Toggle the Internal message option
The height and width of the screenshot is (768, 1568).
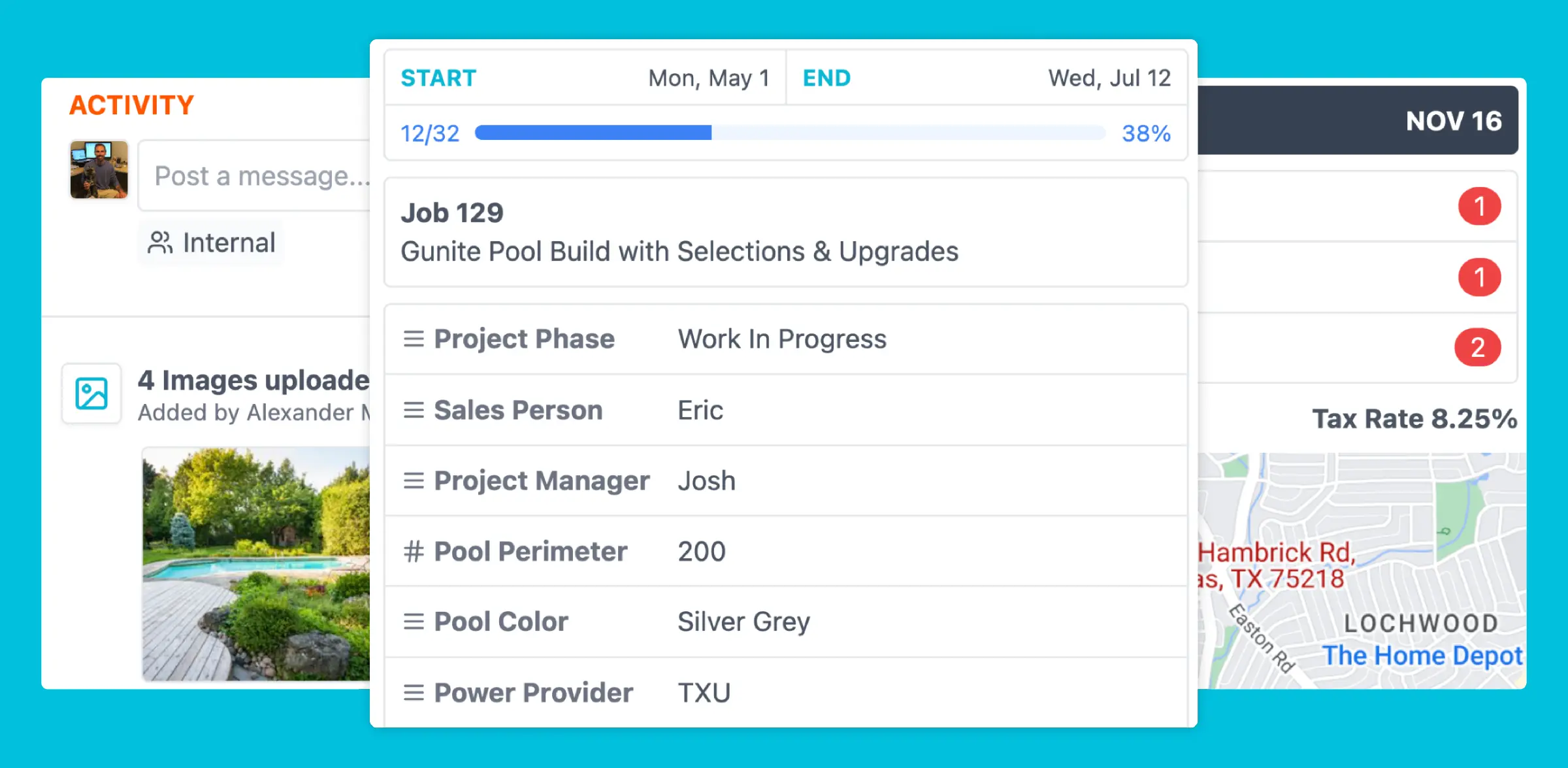click(209, 242)
